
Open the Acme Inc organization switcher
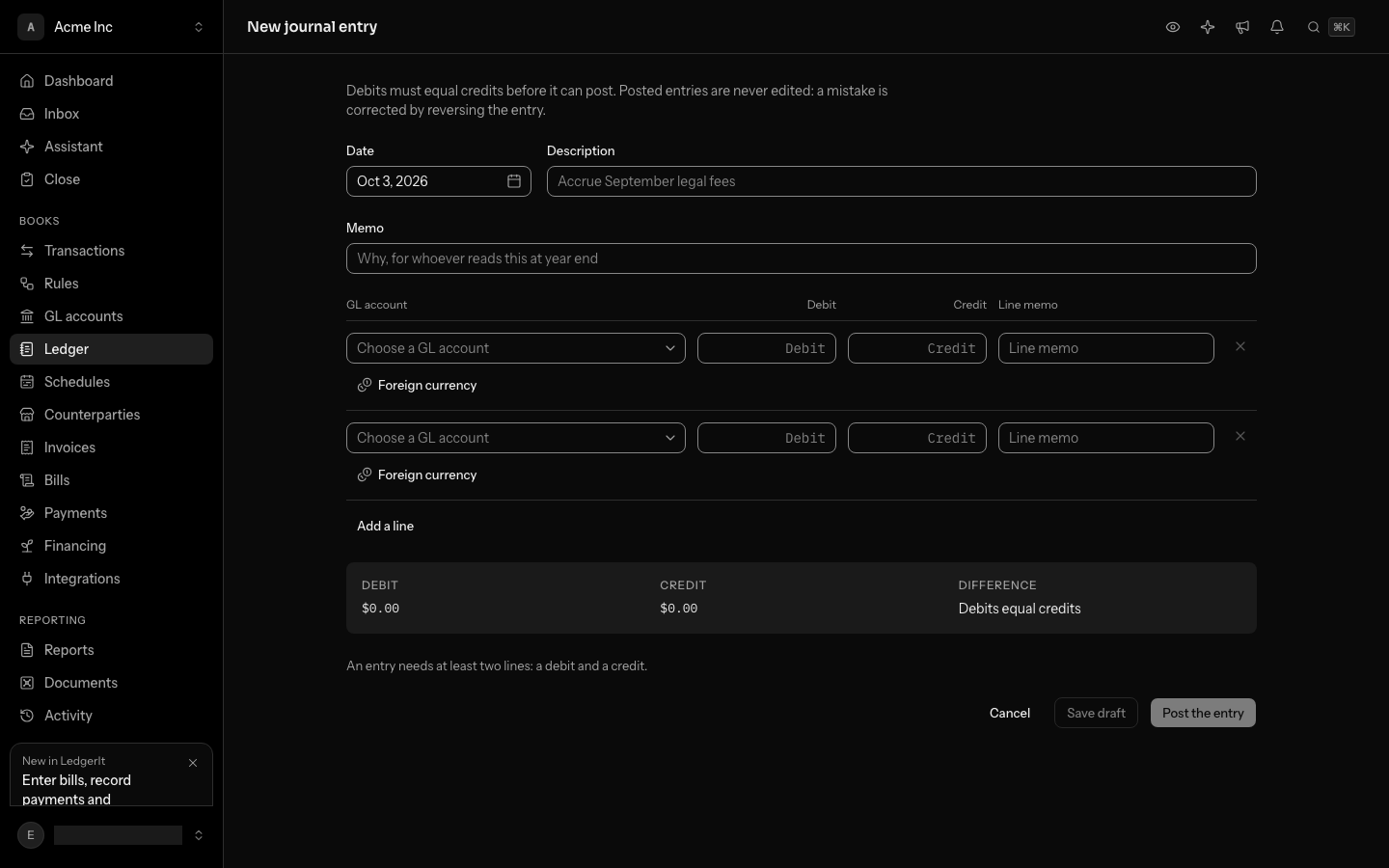111,27
